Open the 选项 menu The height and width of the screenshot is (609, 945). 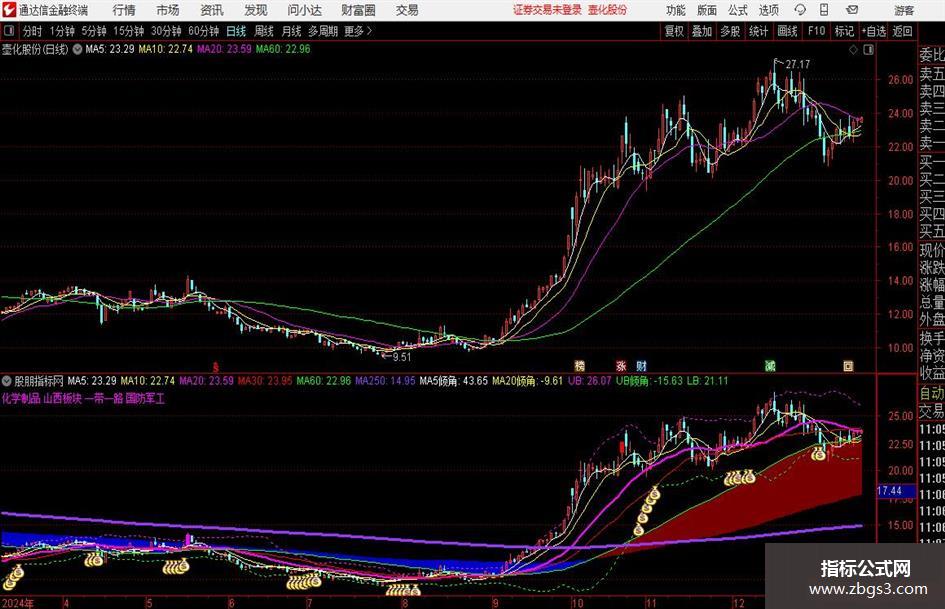(x=769, y=10)
